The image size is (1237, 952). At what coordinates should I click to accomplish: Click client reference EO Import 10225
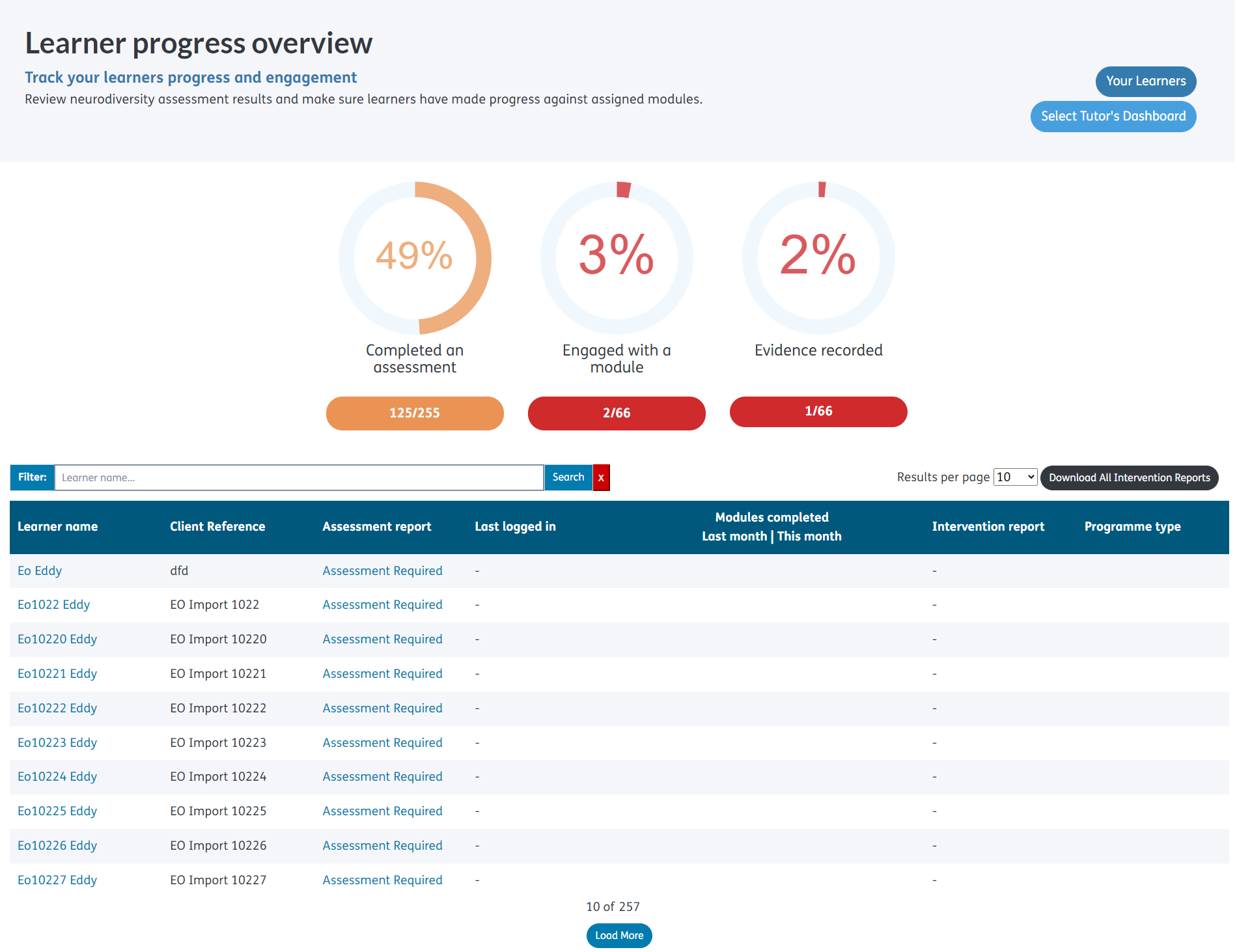coord(218,811)
